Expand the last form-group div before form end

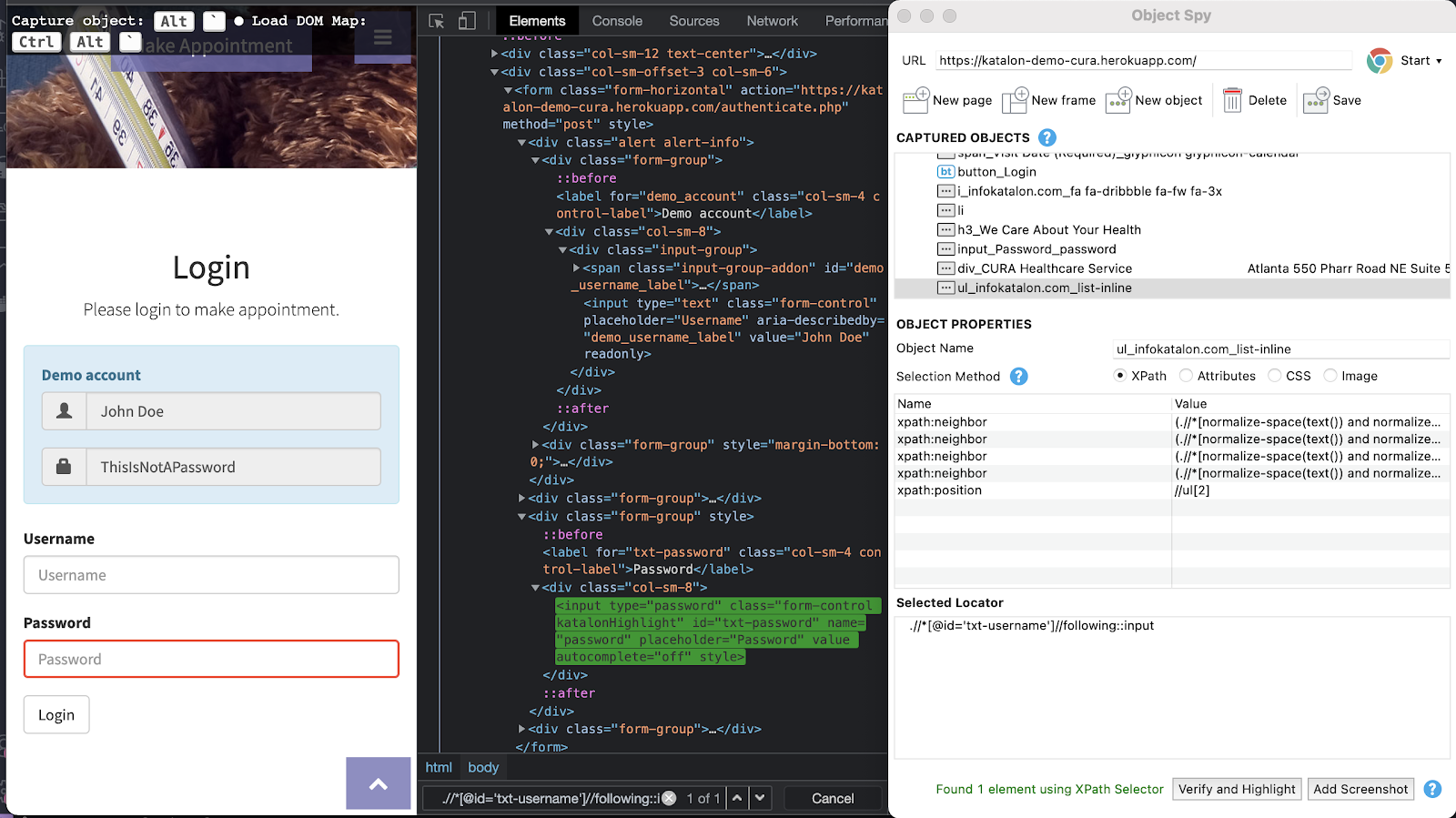tap(521, 729)
